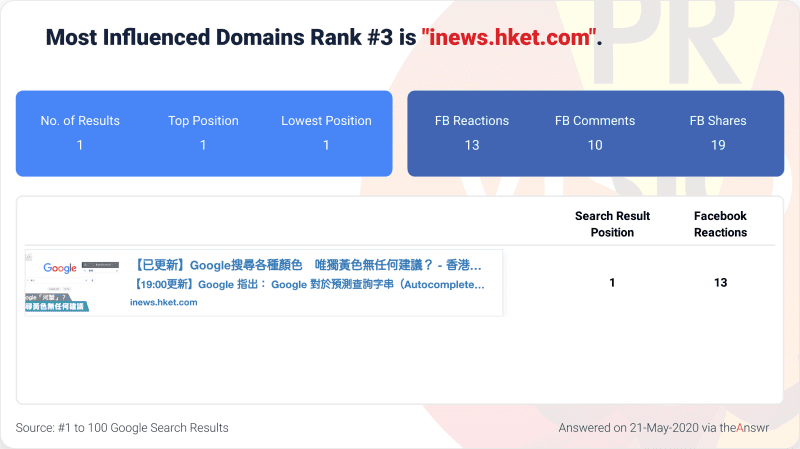Click the "Facebook Reactions" column header
The height and width of the screenshot is (449, 800).
[x=720, y=224]
